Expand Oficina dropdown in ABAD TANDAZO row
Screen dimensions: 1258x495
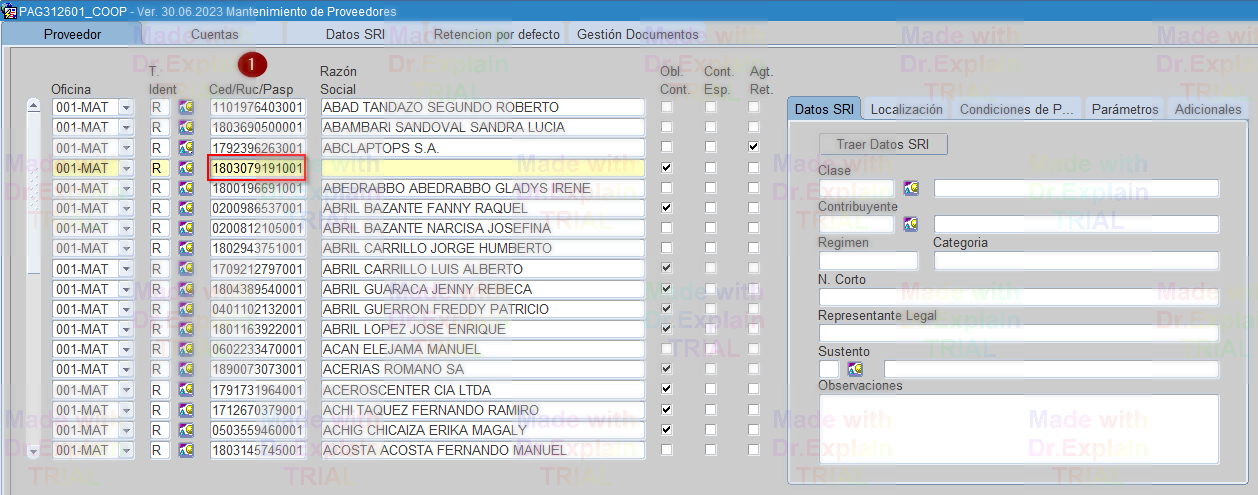coord(126,107)
